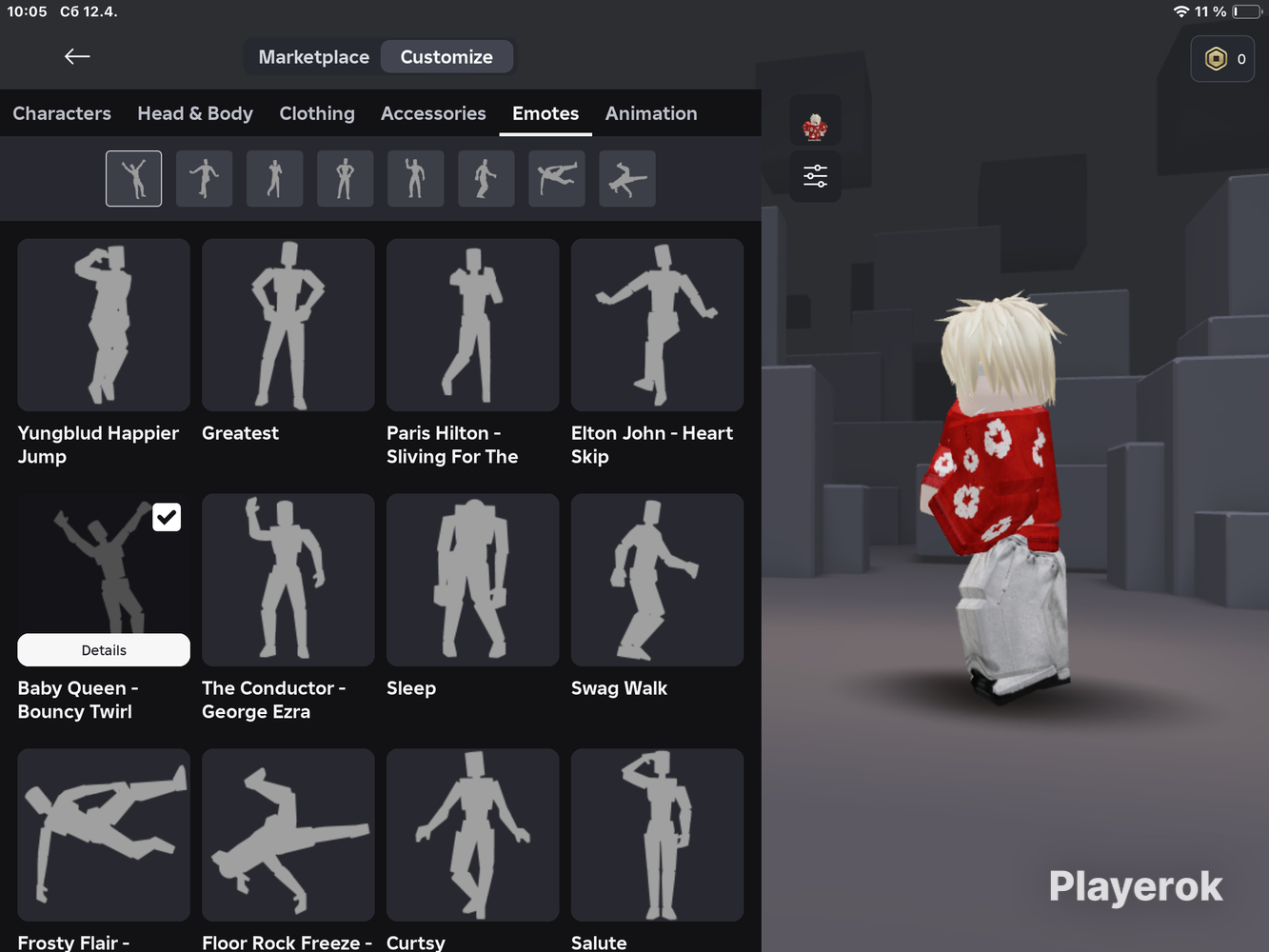Click the "Yungblud Happier Jump" name text

[x=98, y=445]
